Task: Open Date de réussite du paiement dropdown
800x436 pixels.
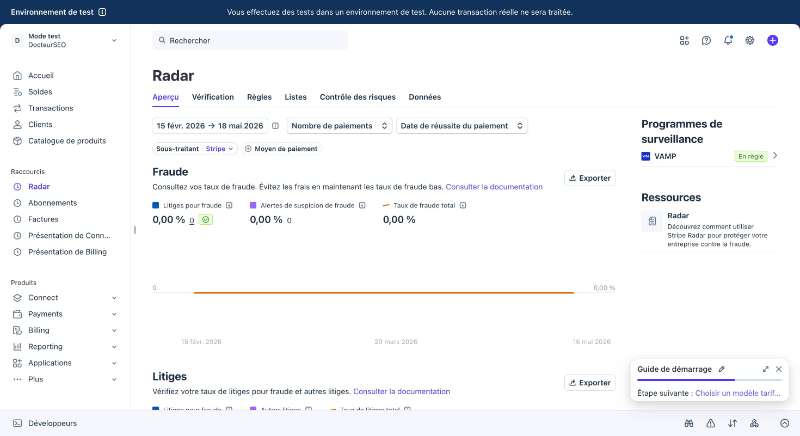Action: coord(462,125)
